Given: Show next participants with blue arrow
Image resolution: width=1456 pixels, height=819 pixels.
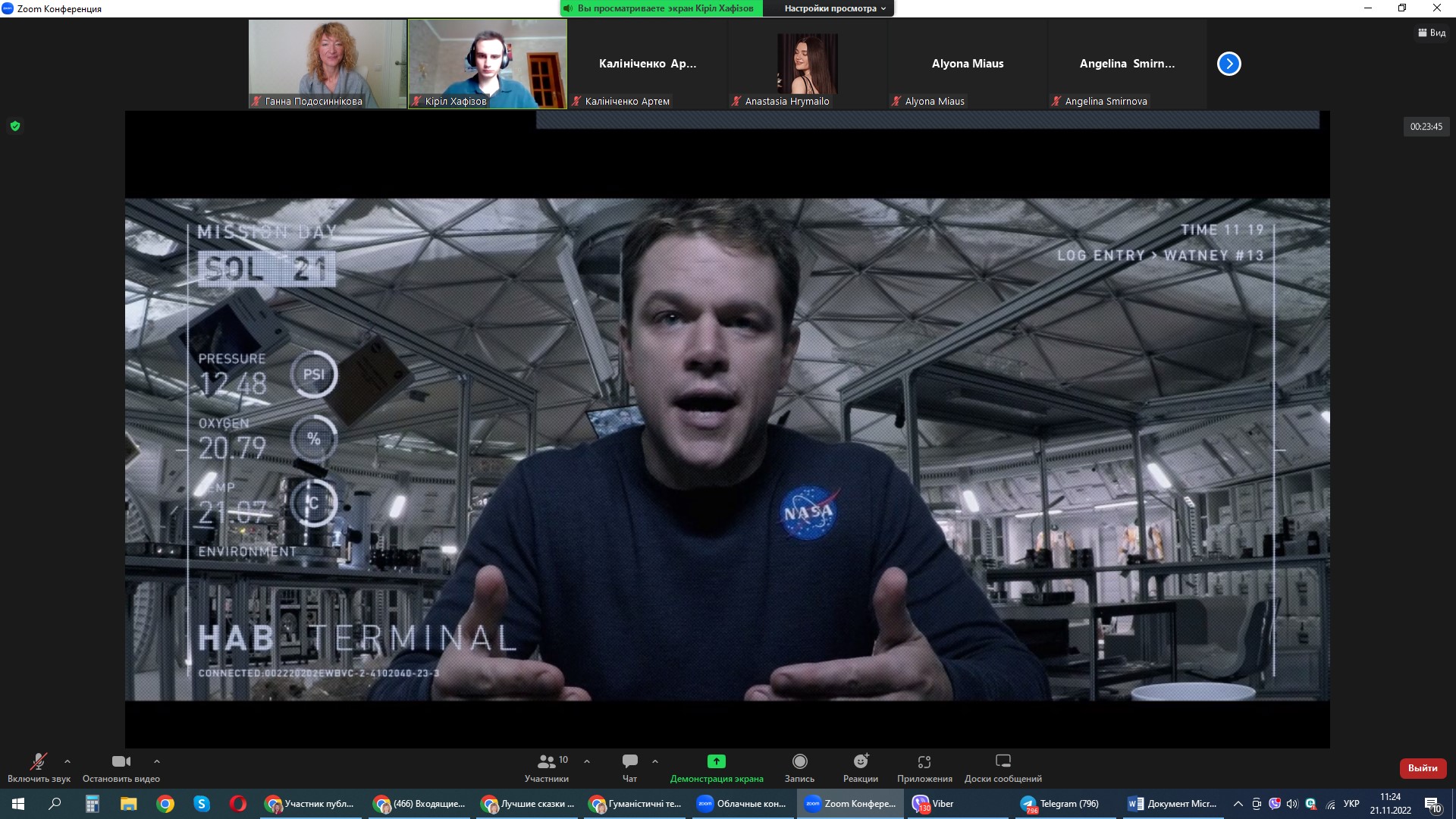Looking at the screenshot, I should 1228,64.
